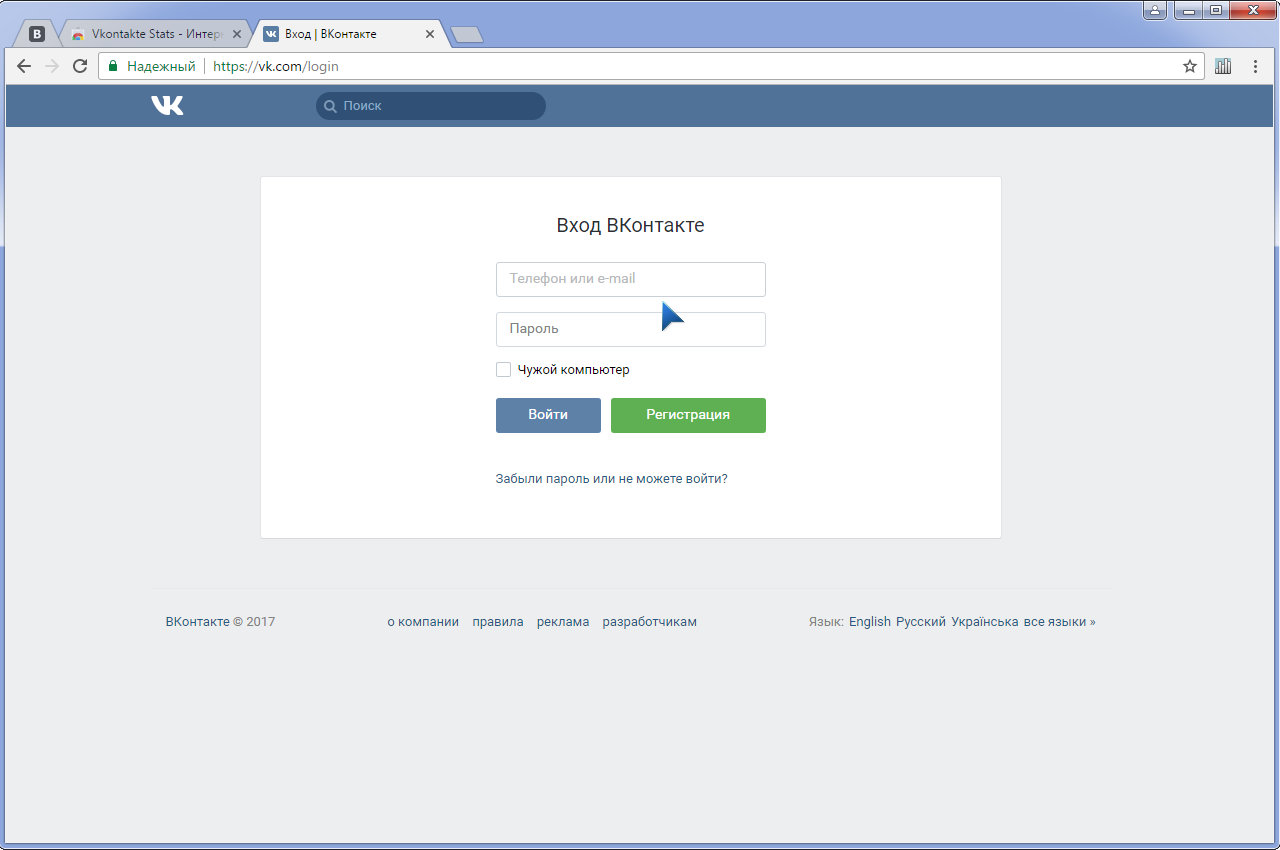Image resolution: width=1280 pixels, height=850 pixels.
Task: Toggle the "Чужой компьютер" checkbox
Action: coord(504,370)
